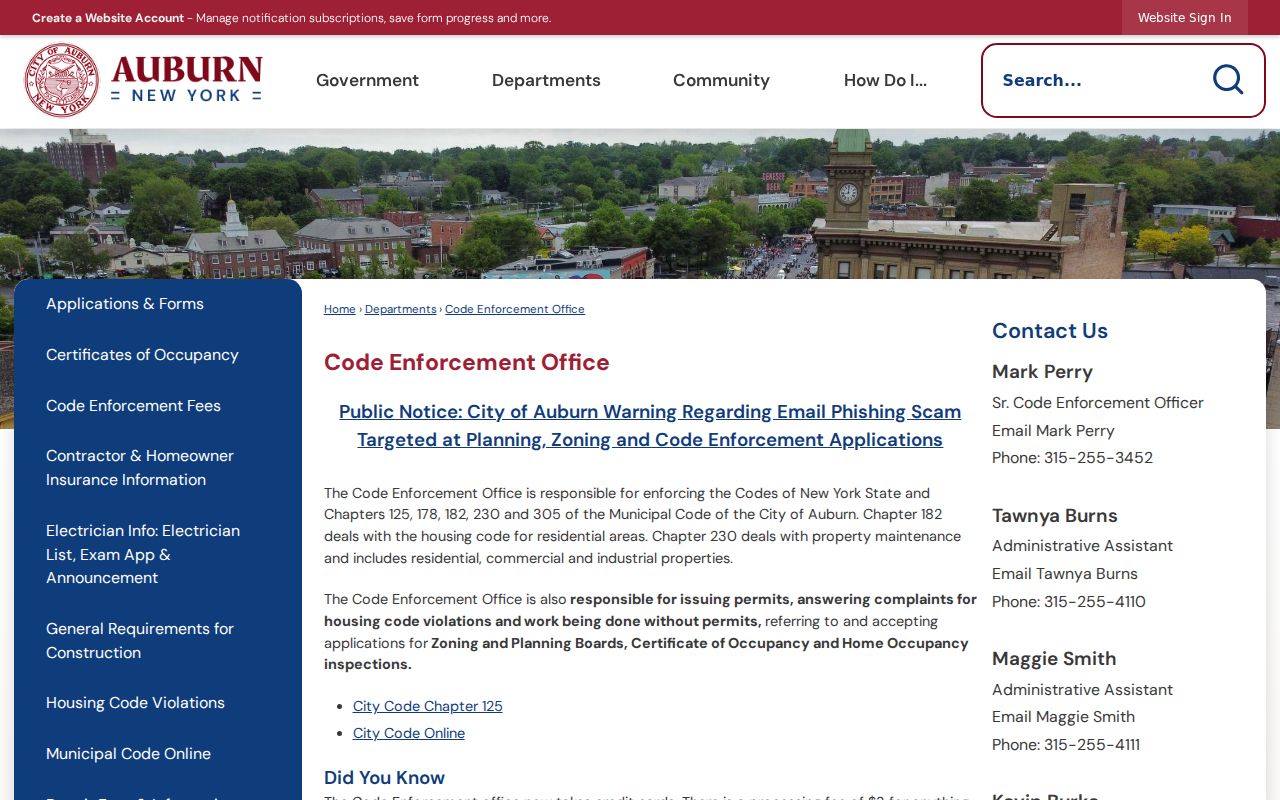Open the City of Auburn seal logo
Image resolution: width=1280 pixels, height=800 pixels.
click(x=62, y=80)
